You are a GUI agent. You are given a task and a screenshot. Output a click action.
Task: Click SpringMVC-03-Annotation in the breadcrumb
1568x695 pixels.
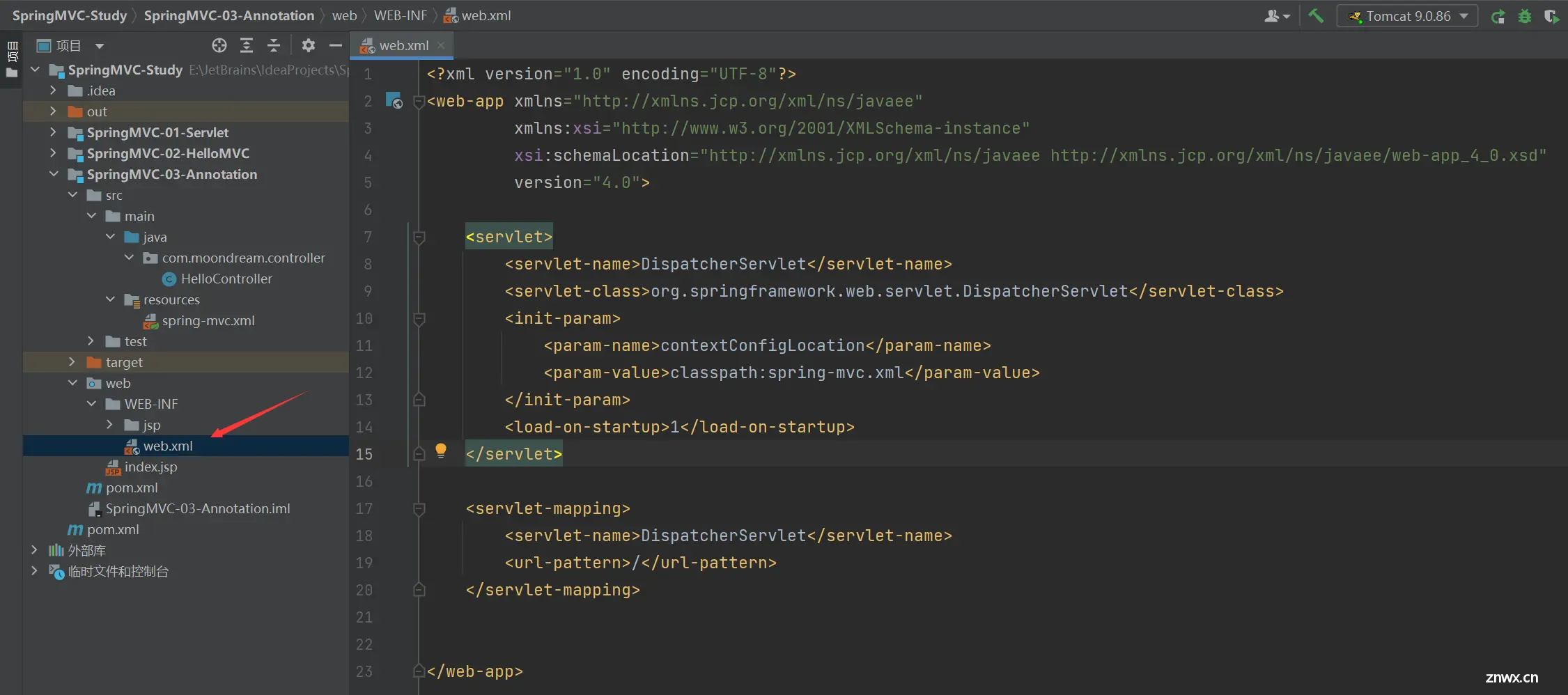[229, 15]
